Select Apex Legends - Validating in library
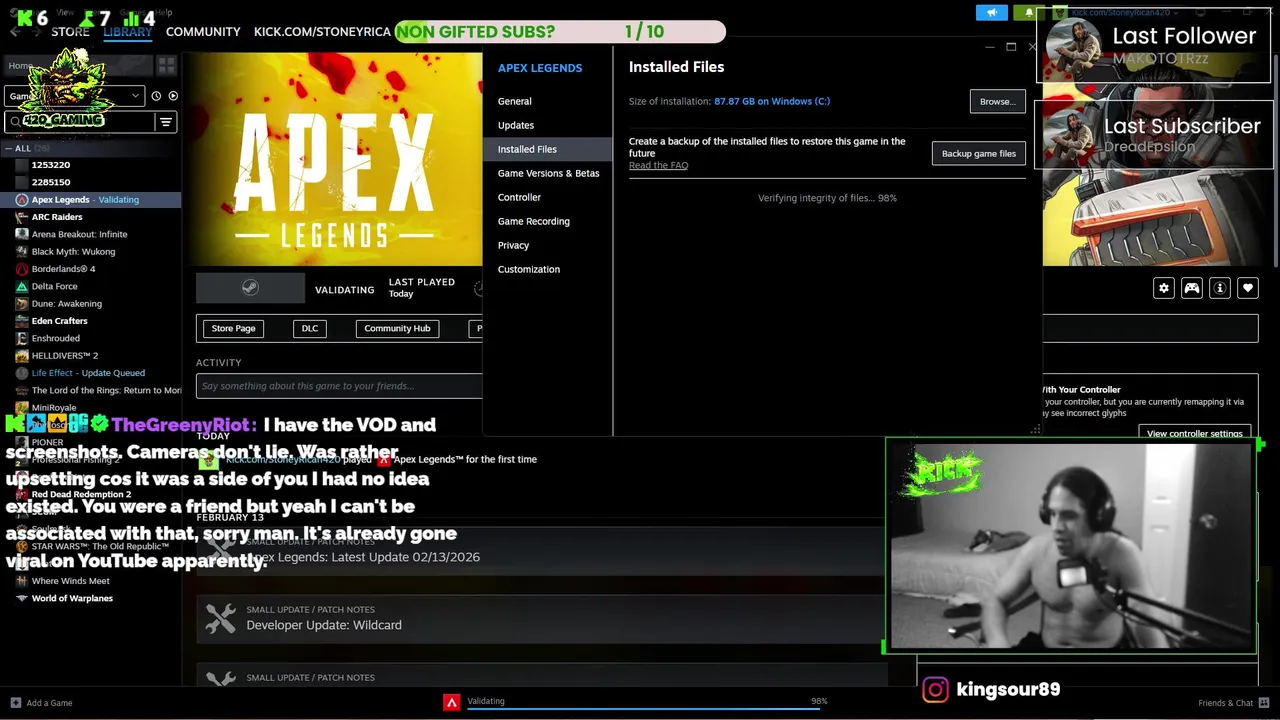 pyautogui.click(x=91, y=200)
